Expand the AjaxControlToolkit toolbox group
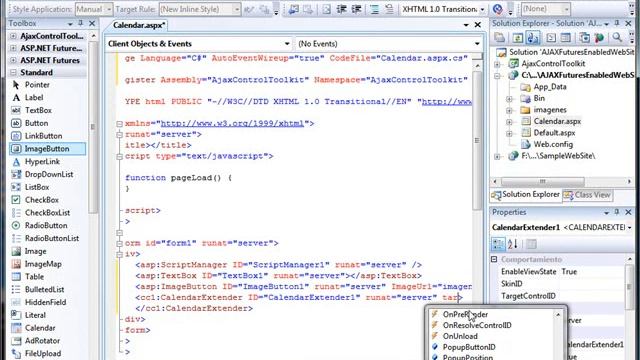The width and height of the screenshot is (640, 360). point(13,36)
